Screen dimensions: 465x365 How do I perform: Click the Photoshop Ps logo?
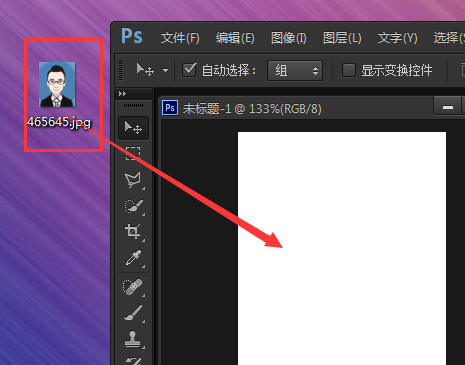tap(132, 36)
